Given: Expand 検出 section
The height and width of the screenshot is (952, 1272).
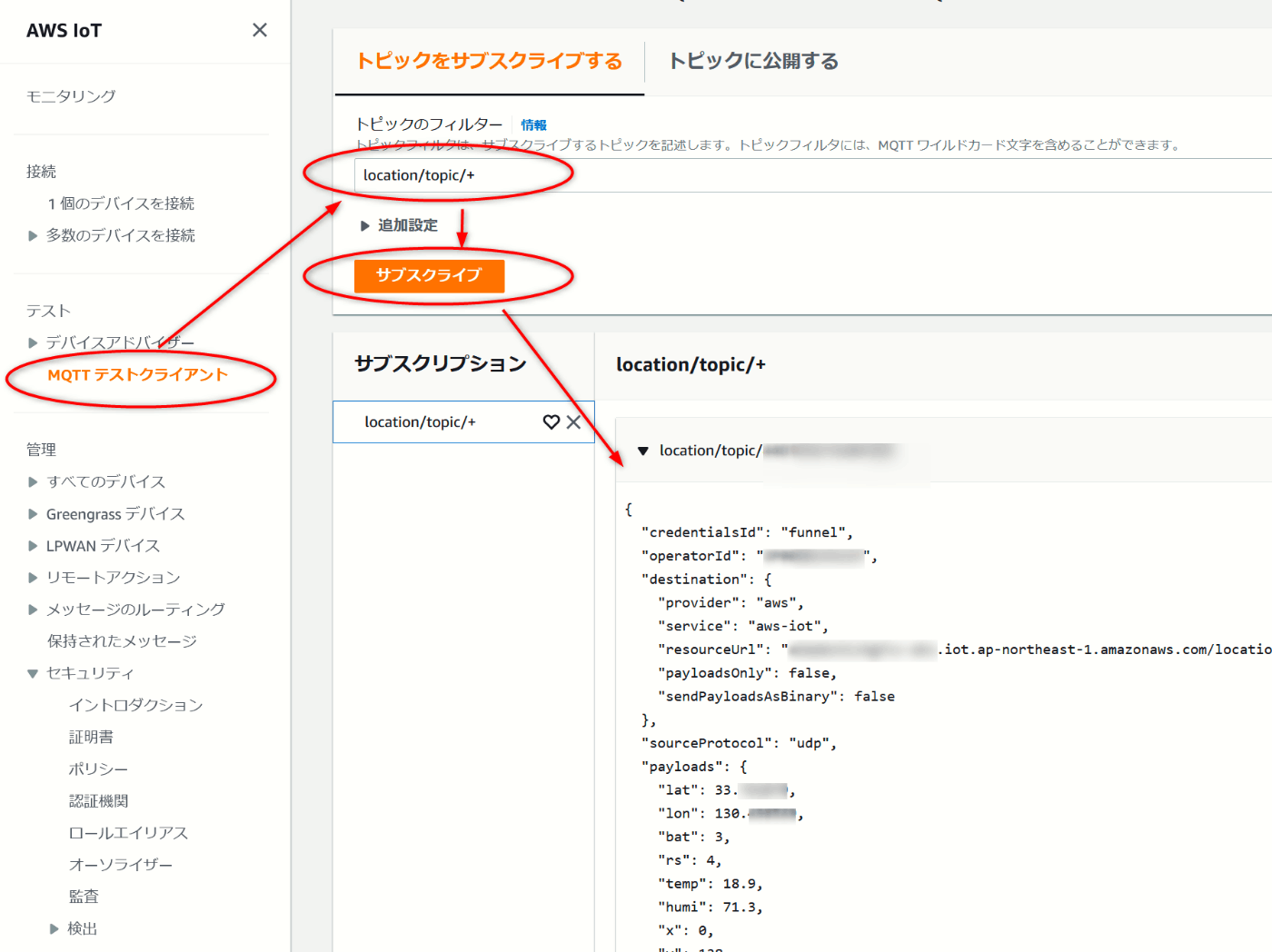Looking at the screenshot, I should [x=55, y=928].
